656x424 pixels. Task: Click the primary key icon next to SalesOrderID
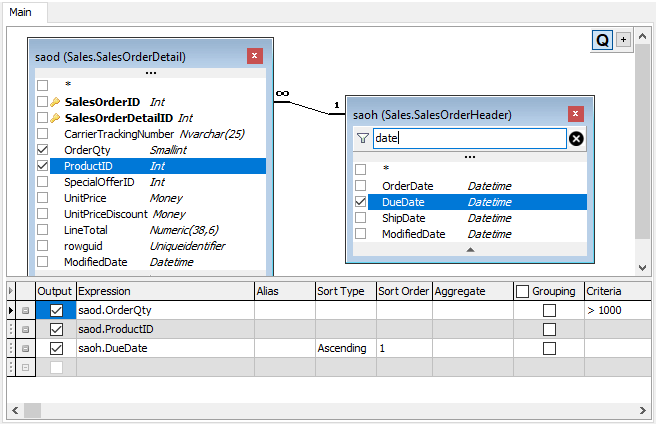coord(55,102)
